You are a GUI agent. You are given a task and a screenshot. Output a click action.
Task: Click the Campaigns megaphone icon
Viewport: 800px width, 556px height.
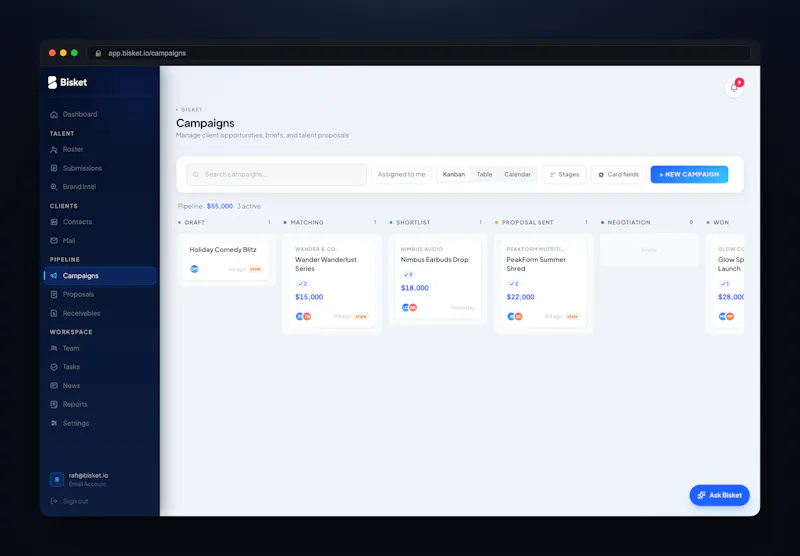[x=54, y=276]
